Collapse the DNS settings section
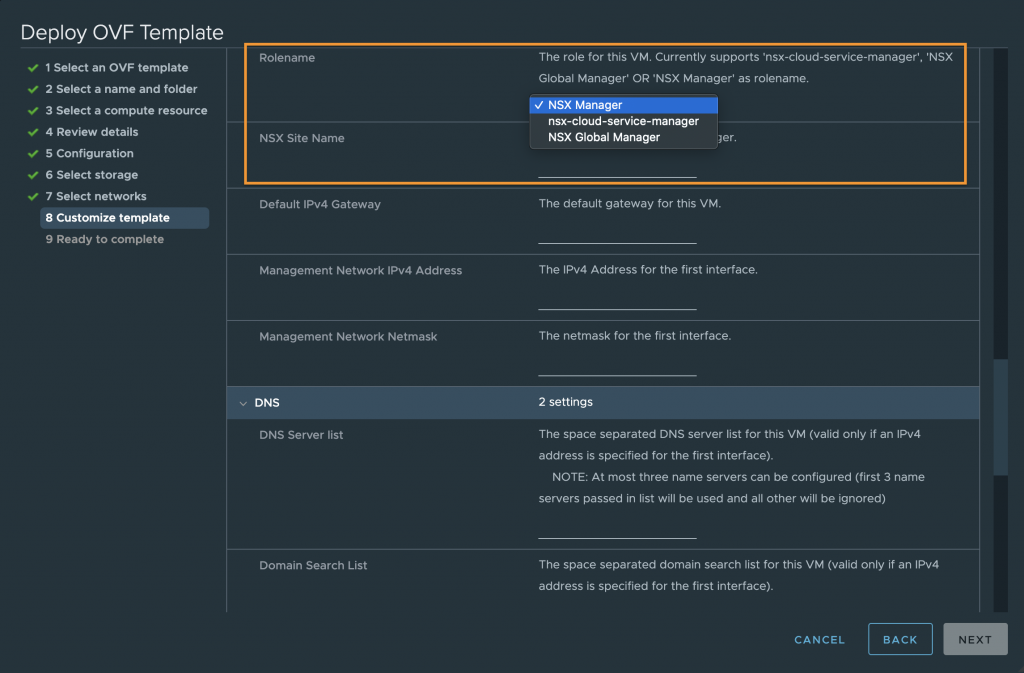This screenshot has width=1024, height=673. (243, 403)
